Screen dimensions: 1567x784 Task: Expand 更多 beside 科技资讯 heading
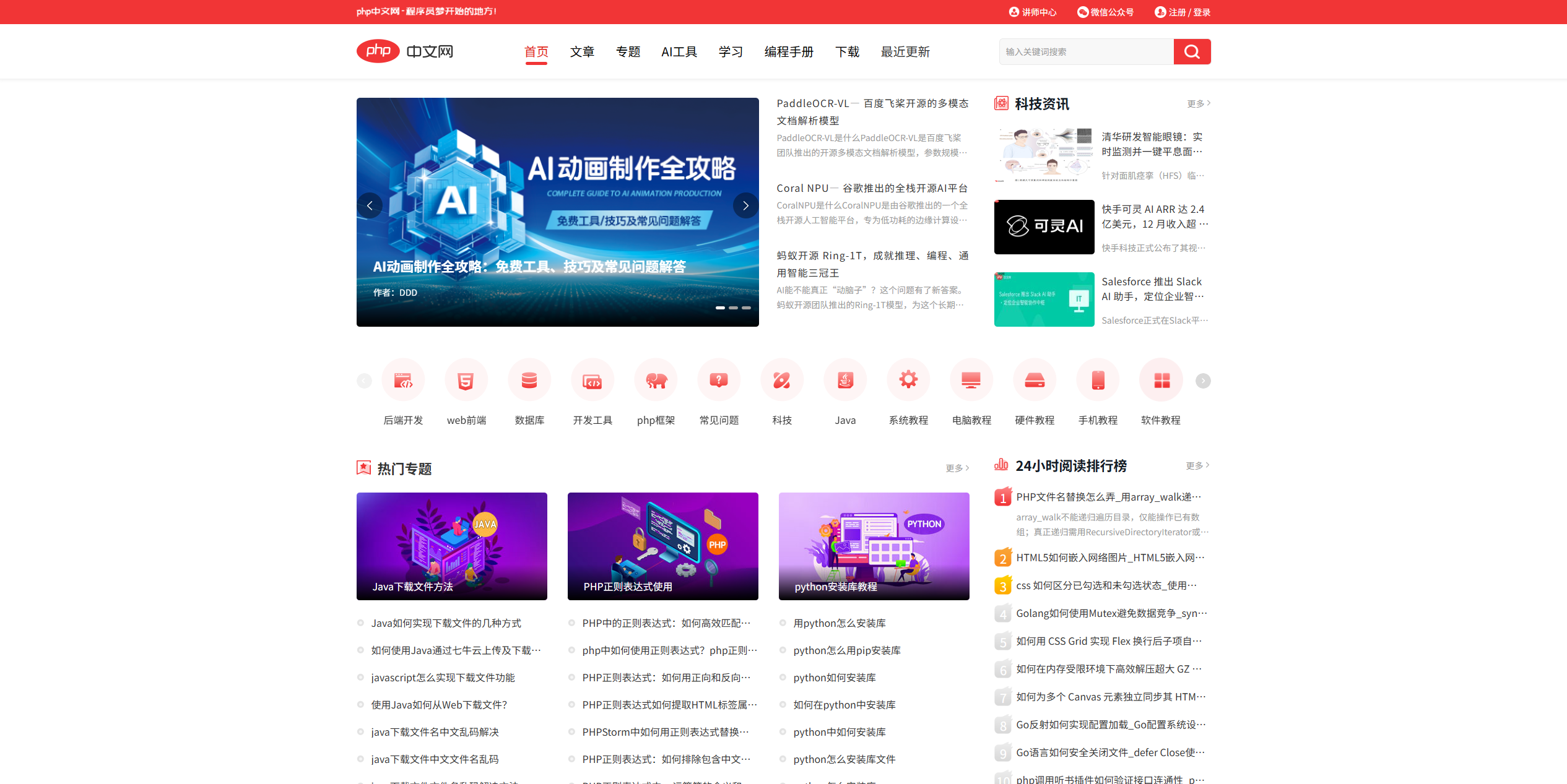[1198, 103]
